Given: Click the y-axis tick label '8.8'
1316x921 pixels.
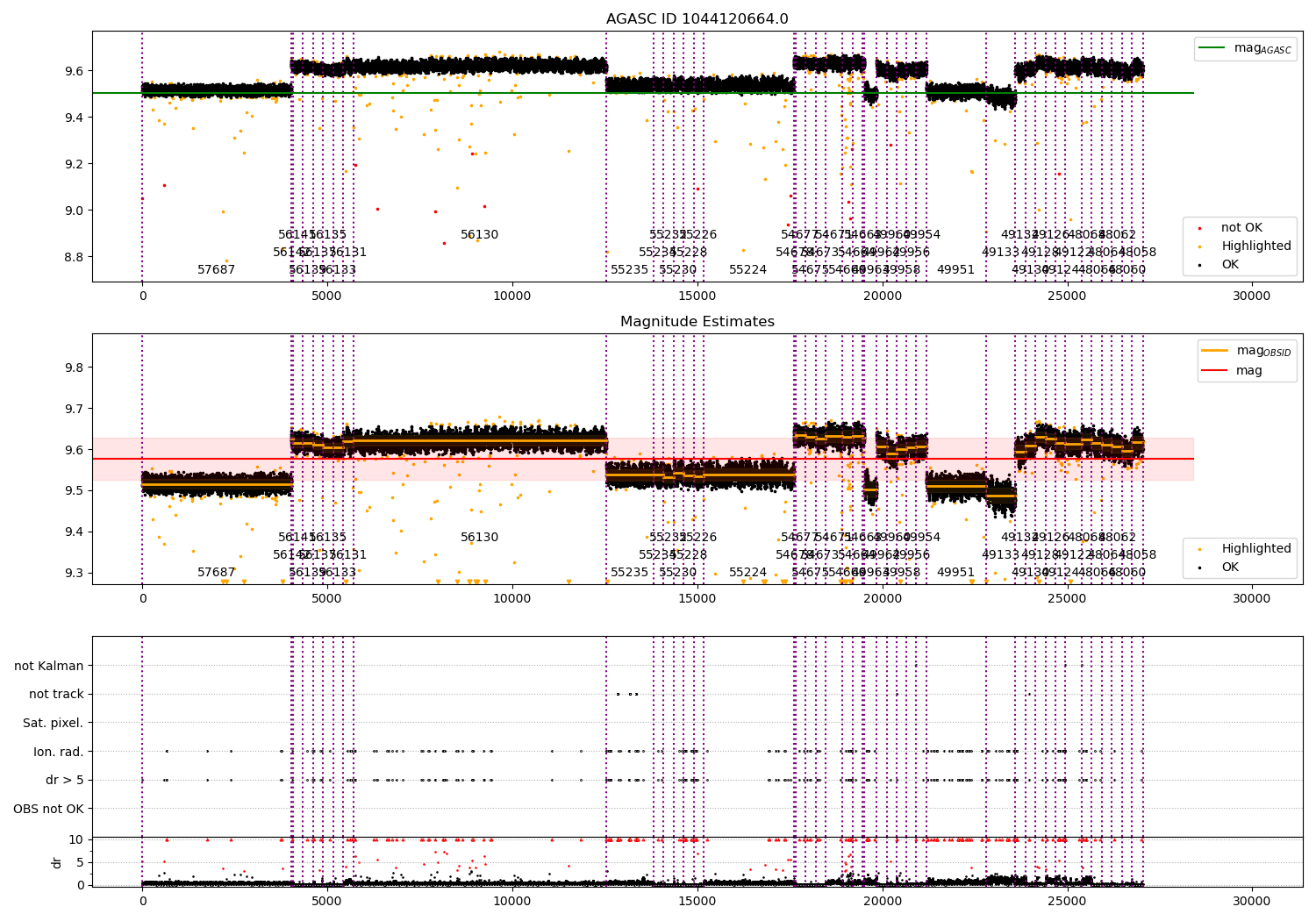Looking at the screenshot, I should point(75,257).
